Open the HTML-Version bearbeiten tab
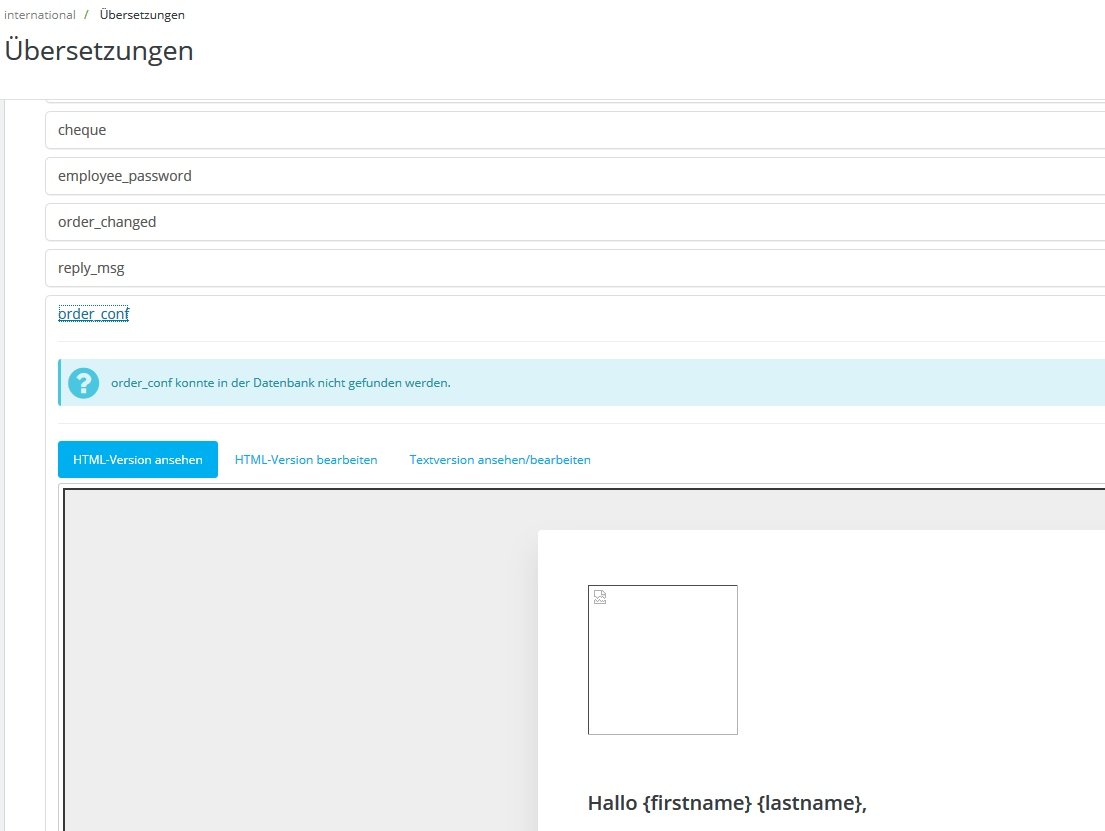The height and width of the screenshot is (831, 1105). [x=306, y=460]
